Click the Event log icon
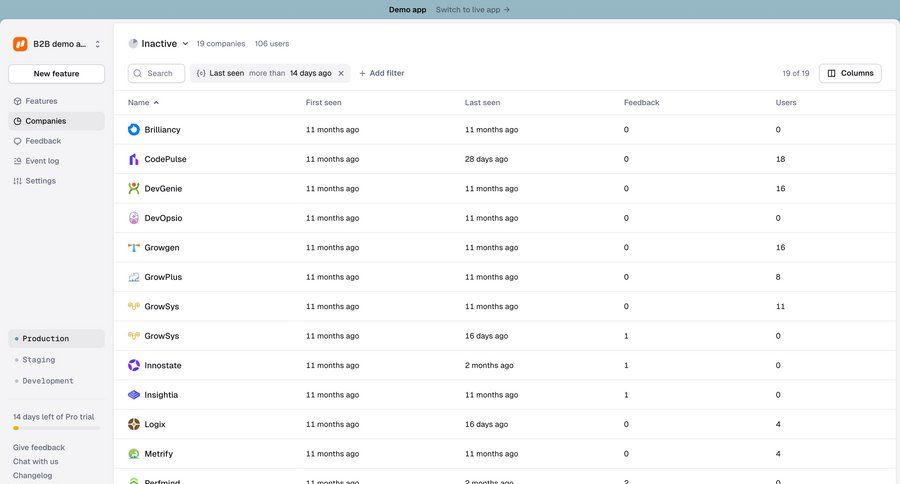The width and height of the screenshot is (900, 484). pyautogui.click(x=17, y=161)
